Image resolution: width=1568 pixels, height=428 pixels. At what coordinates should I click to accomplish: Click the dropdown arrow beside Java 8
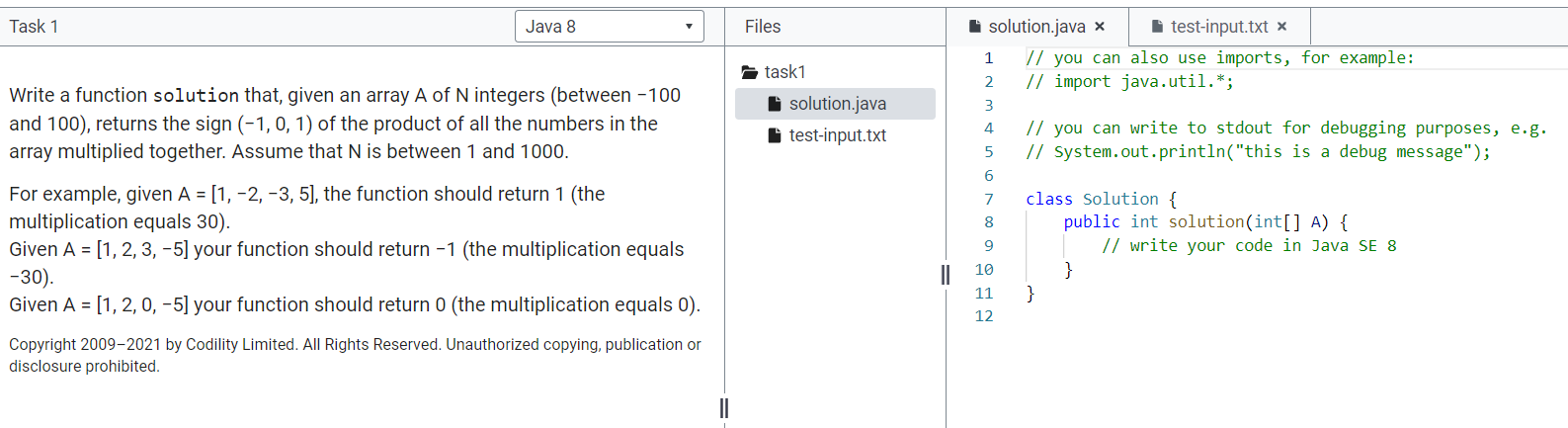click(689, 27)
